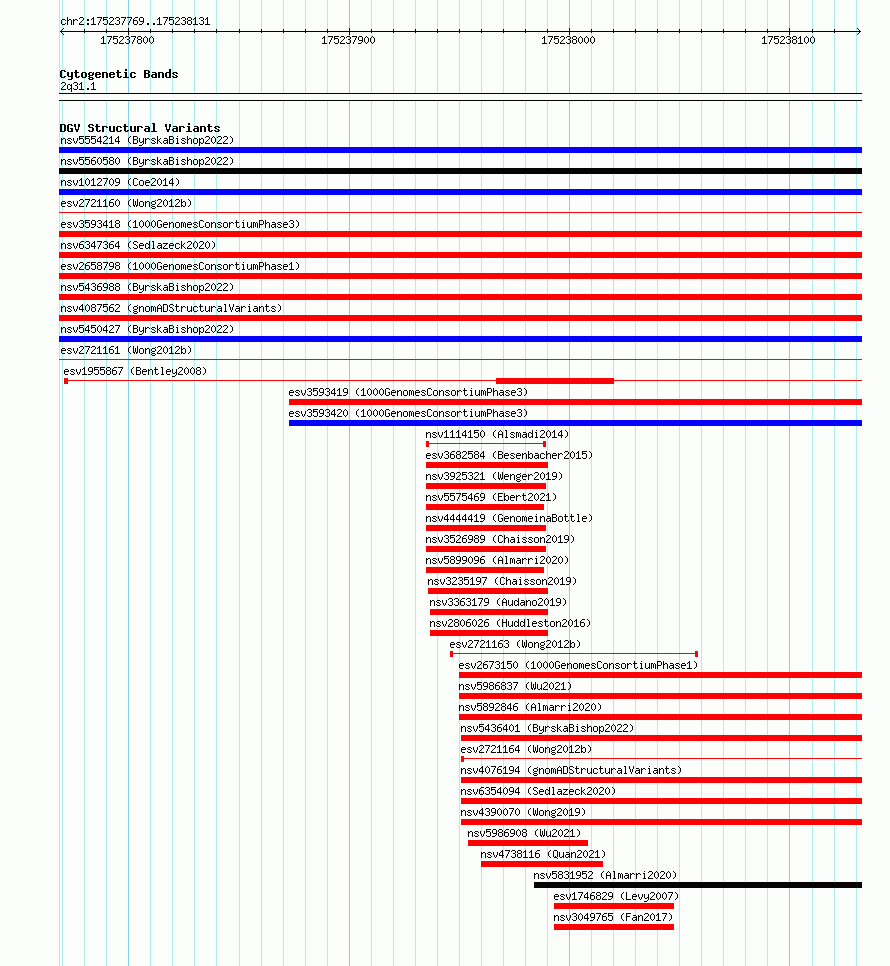Click the red bar under nsv4738116 (Quan2021)
This screenshot has height=966, width=890.
point(542,864)
